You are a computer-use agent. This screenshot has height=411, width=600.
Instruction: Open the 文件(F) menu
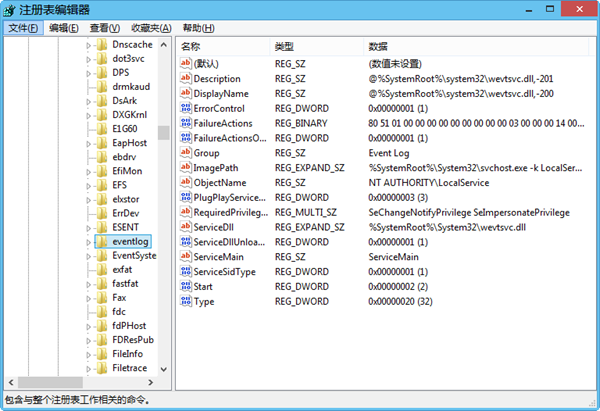23,28
